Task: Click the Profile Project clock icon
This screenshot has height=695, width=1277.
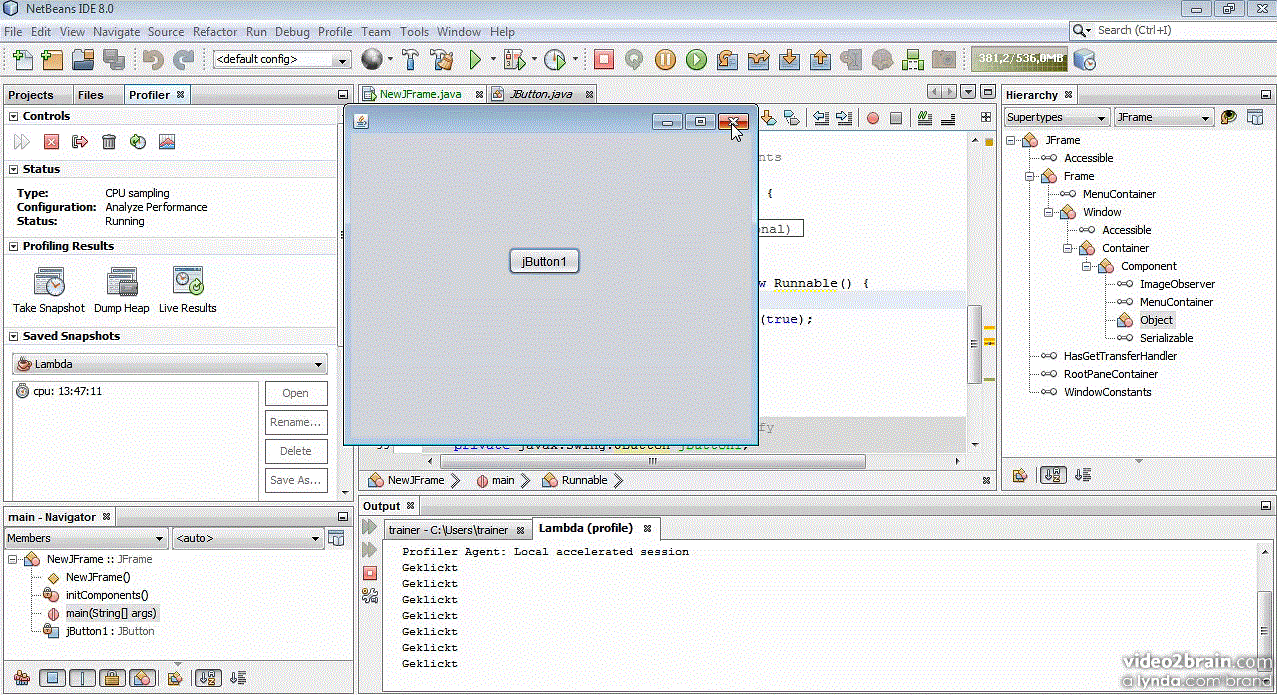Action: (554, 59)
